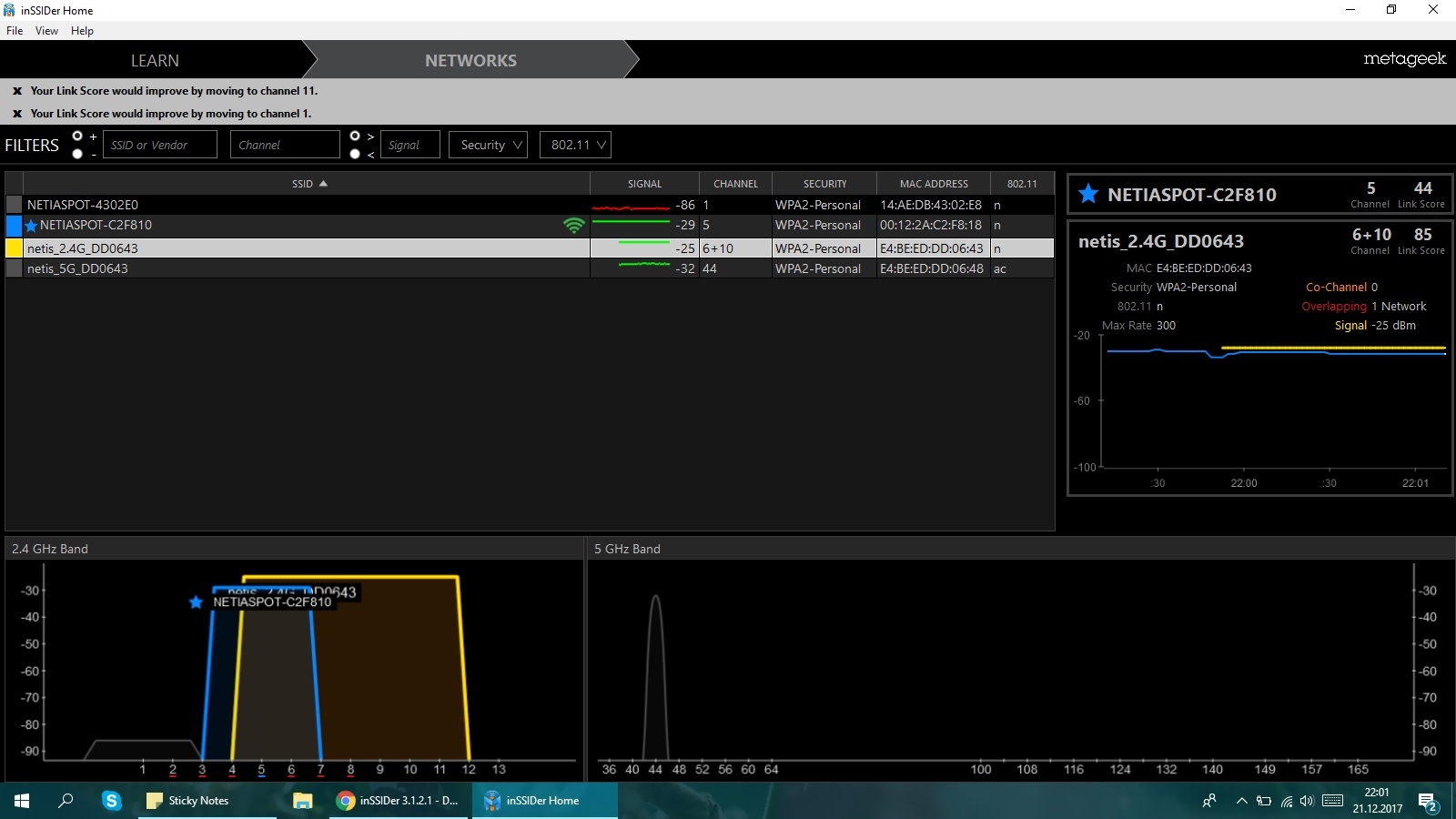Click the NETIASPOT-C2F810 details panel title

tap(1192, 195)
